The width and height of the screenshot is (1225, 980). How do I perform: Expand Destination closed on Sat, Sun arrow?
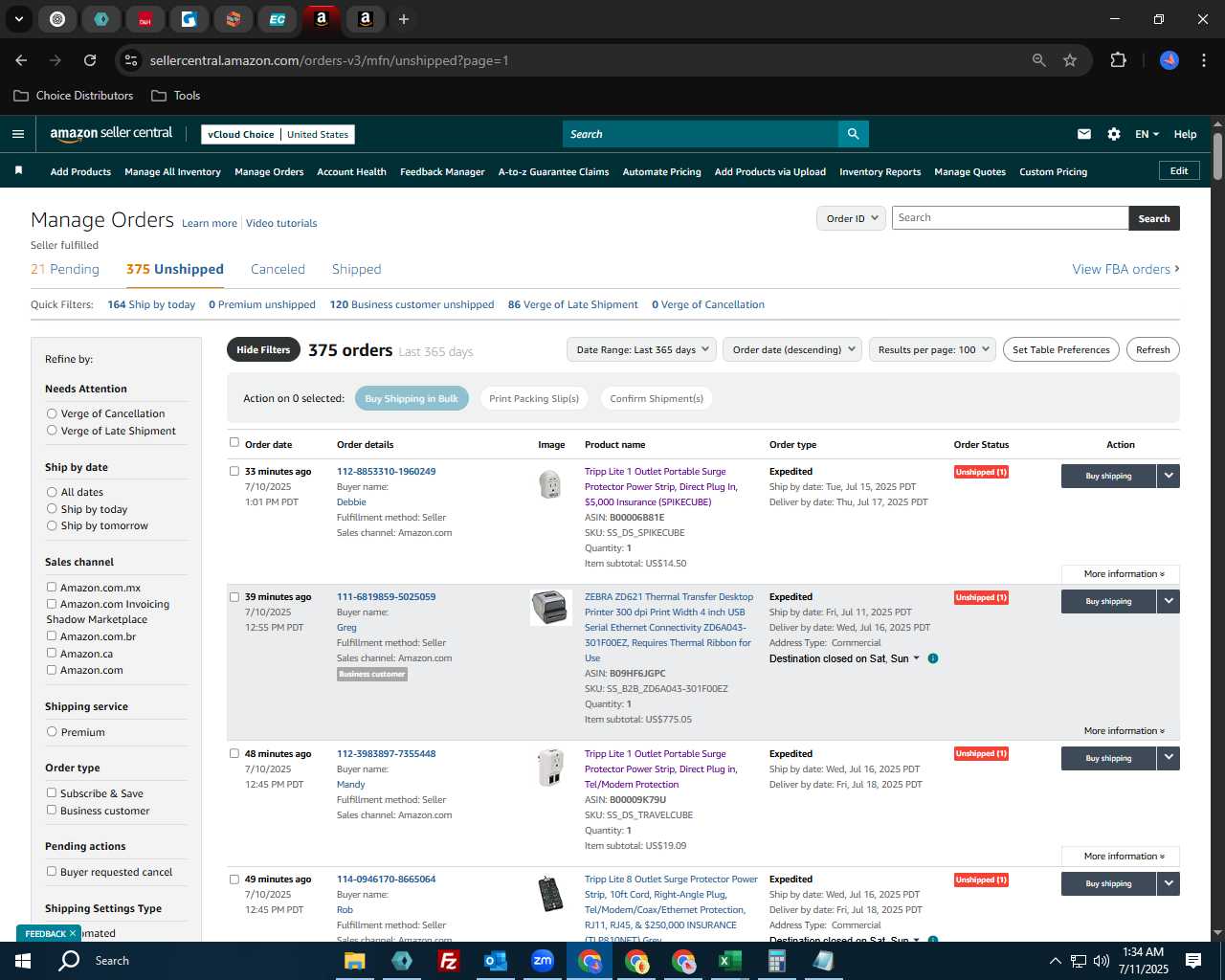[x=916, y=658]
